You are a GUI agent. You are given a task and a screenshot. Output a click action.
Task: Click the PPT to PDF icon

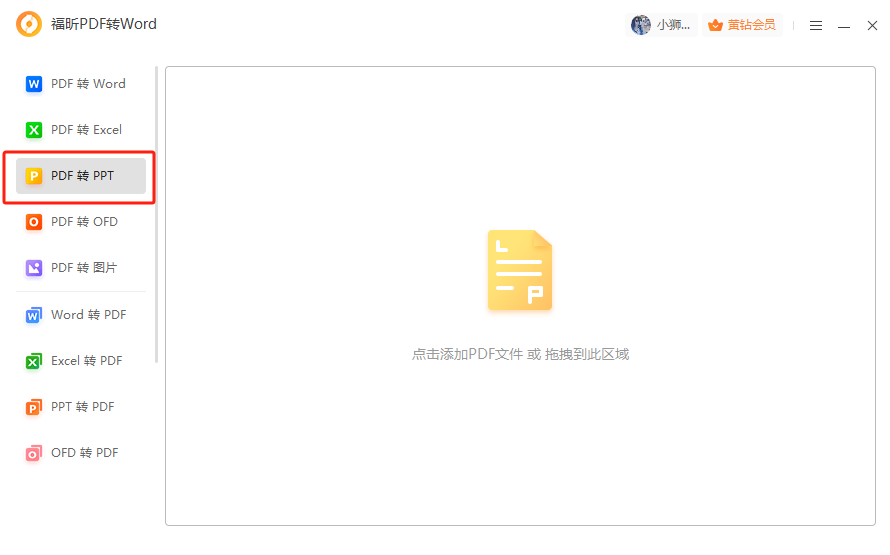(34, 407)
